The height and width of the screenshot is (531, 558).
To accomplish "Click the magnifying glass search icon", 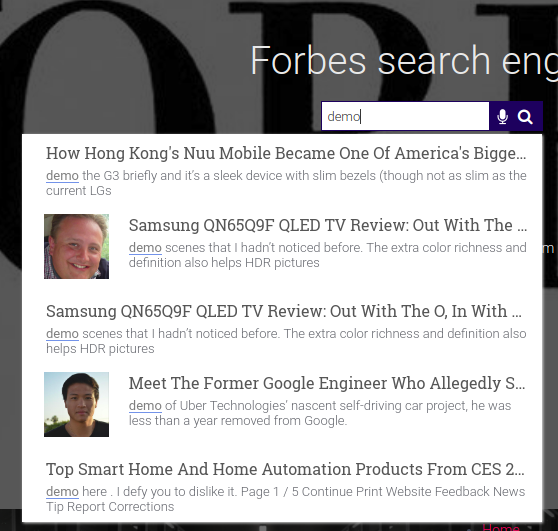I will [525, 117].
